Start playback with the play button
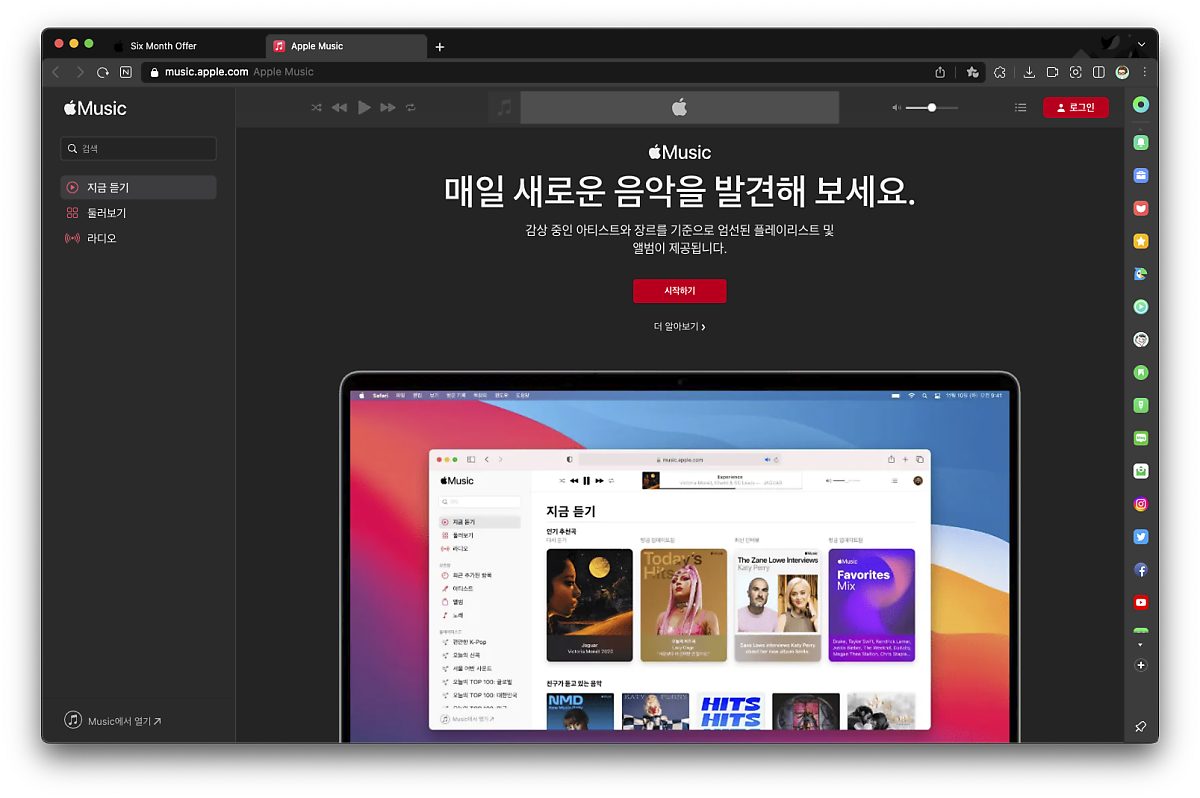 (364, 108)
